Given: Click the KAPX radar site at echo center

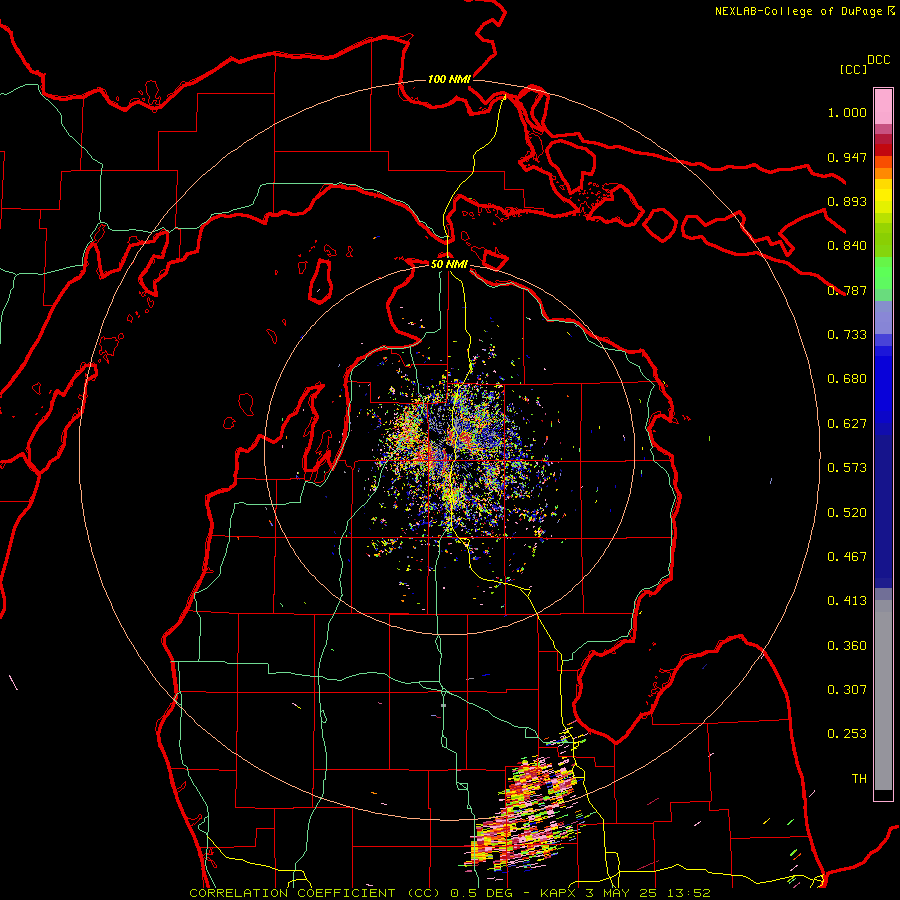Looking at the screenshot, I should (448, 448).
